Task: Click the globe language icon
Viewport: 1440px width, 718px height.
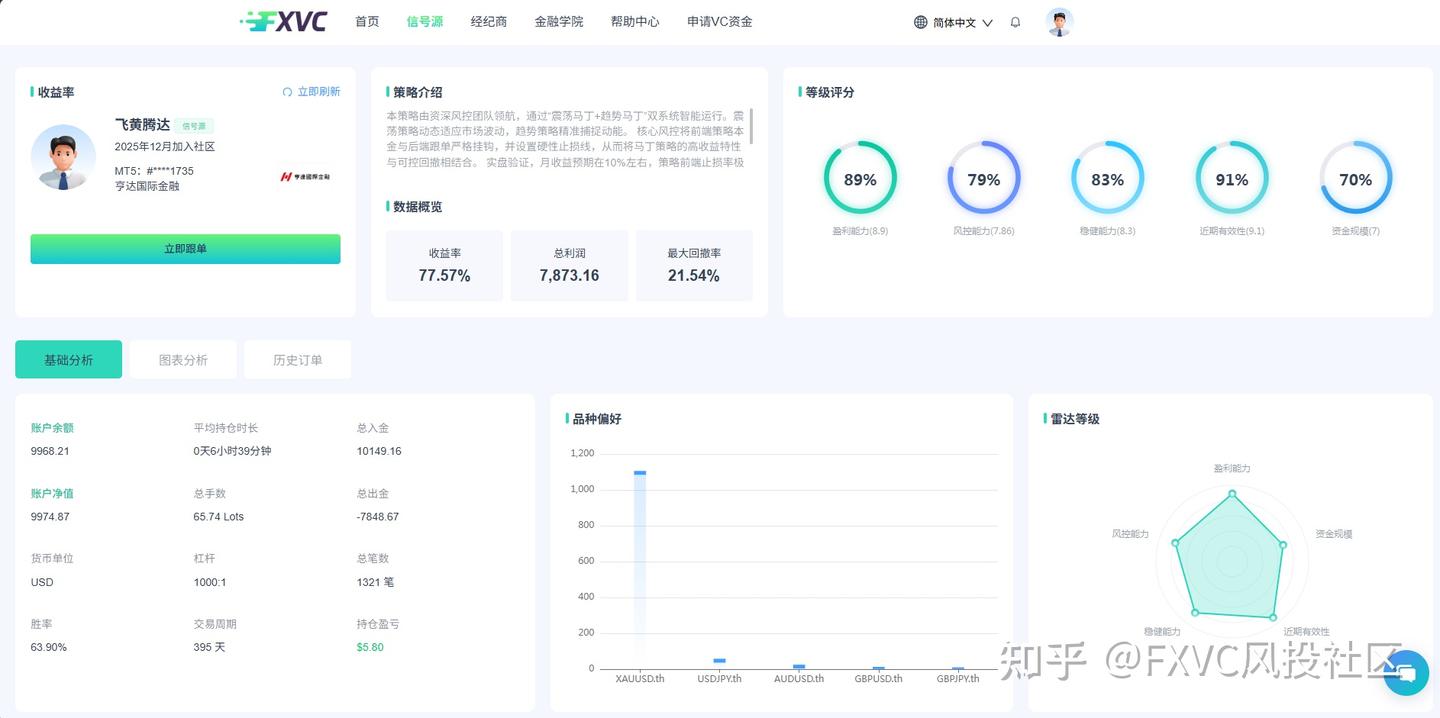Action: [921, 22]
